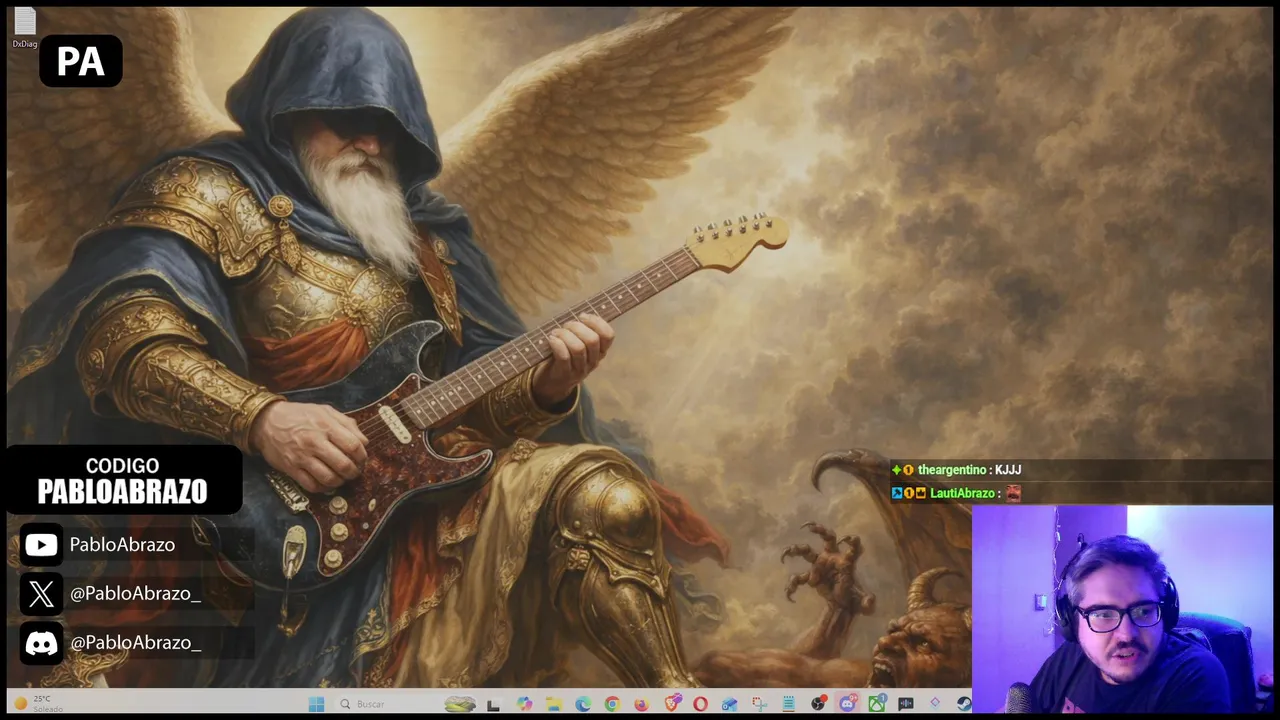Launch Copilot from the taskbar

pyautogui.click(x=524, y=704)
